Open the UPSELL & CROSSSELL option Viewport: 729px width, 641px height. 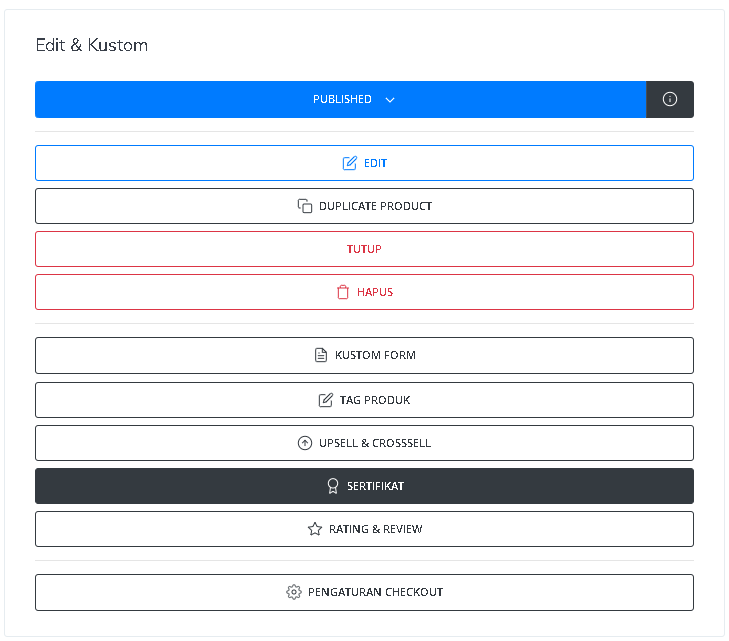[x=364, y=443]
